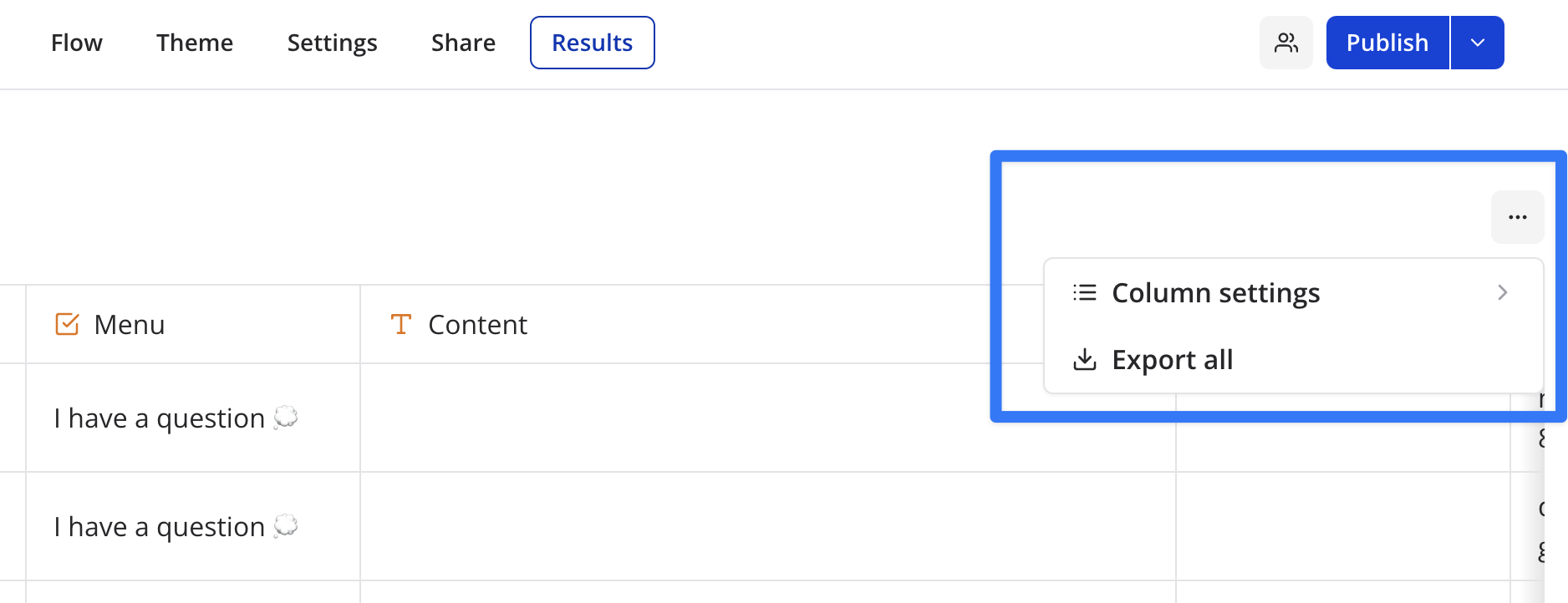Click the download icon next to Export all
The width and height of the screenshot is (1568, 603).
pyautogui.click(x=1084, y=359)
